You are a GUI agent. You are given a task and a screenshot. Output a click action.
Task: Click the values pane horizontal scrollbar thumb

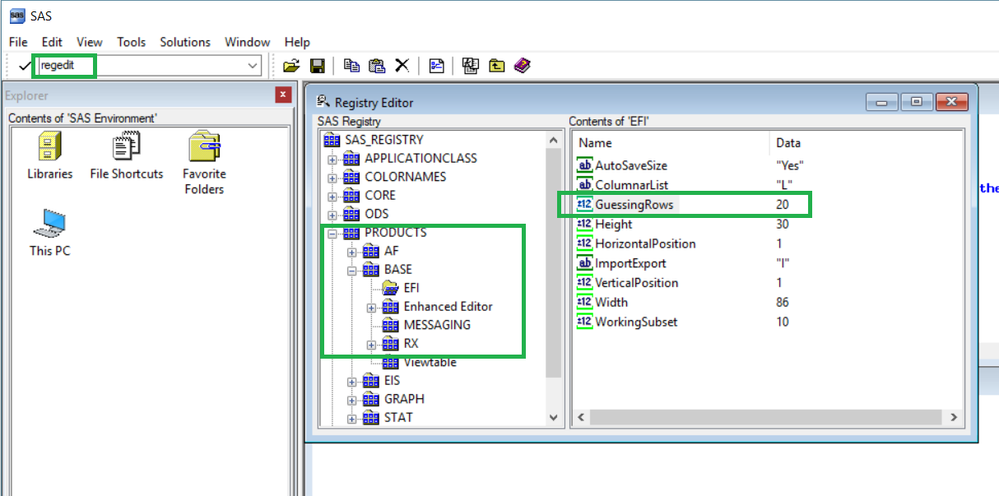pos(766,418)
